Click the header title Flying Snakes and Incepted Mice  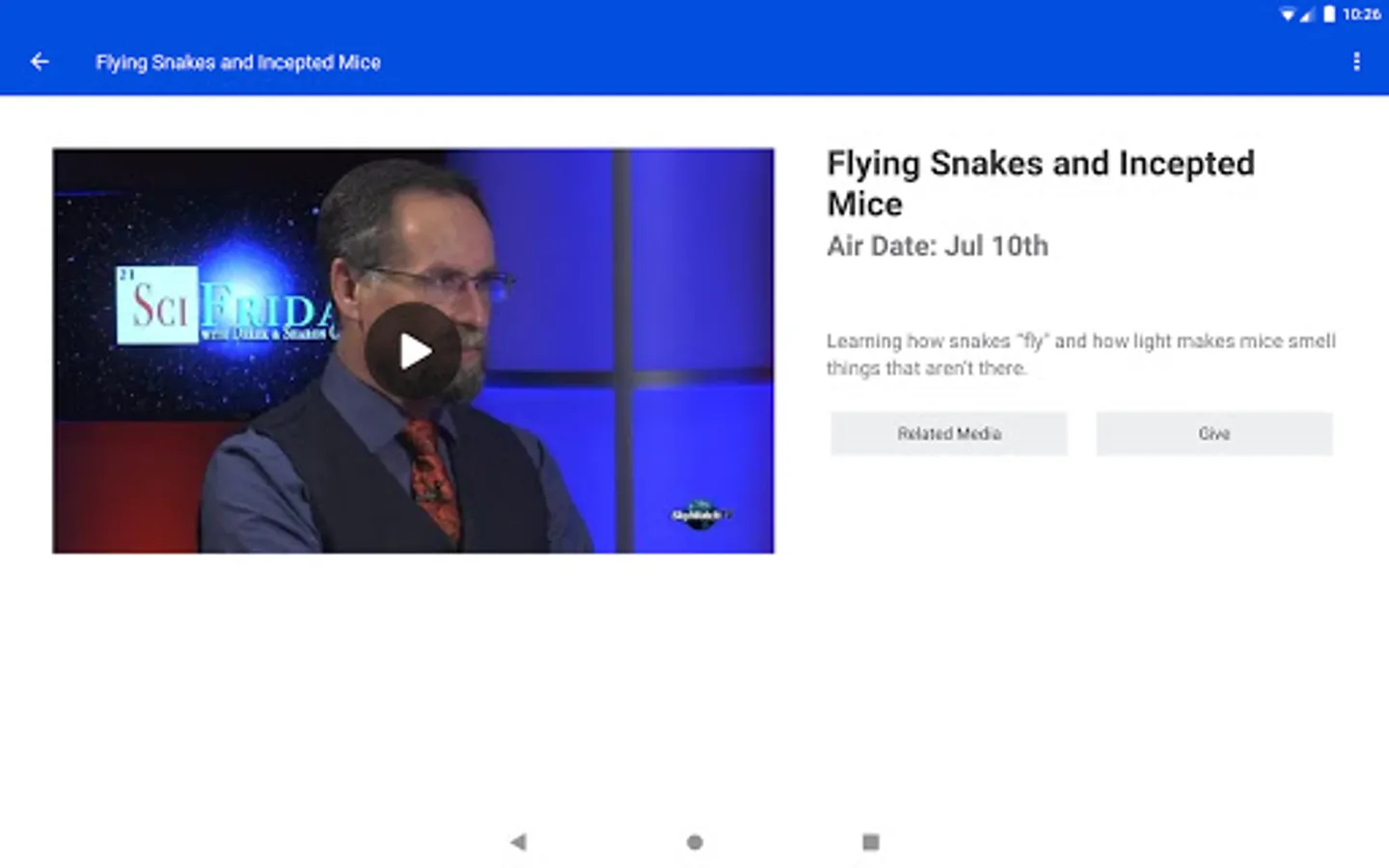(x=238, y=63)
